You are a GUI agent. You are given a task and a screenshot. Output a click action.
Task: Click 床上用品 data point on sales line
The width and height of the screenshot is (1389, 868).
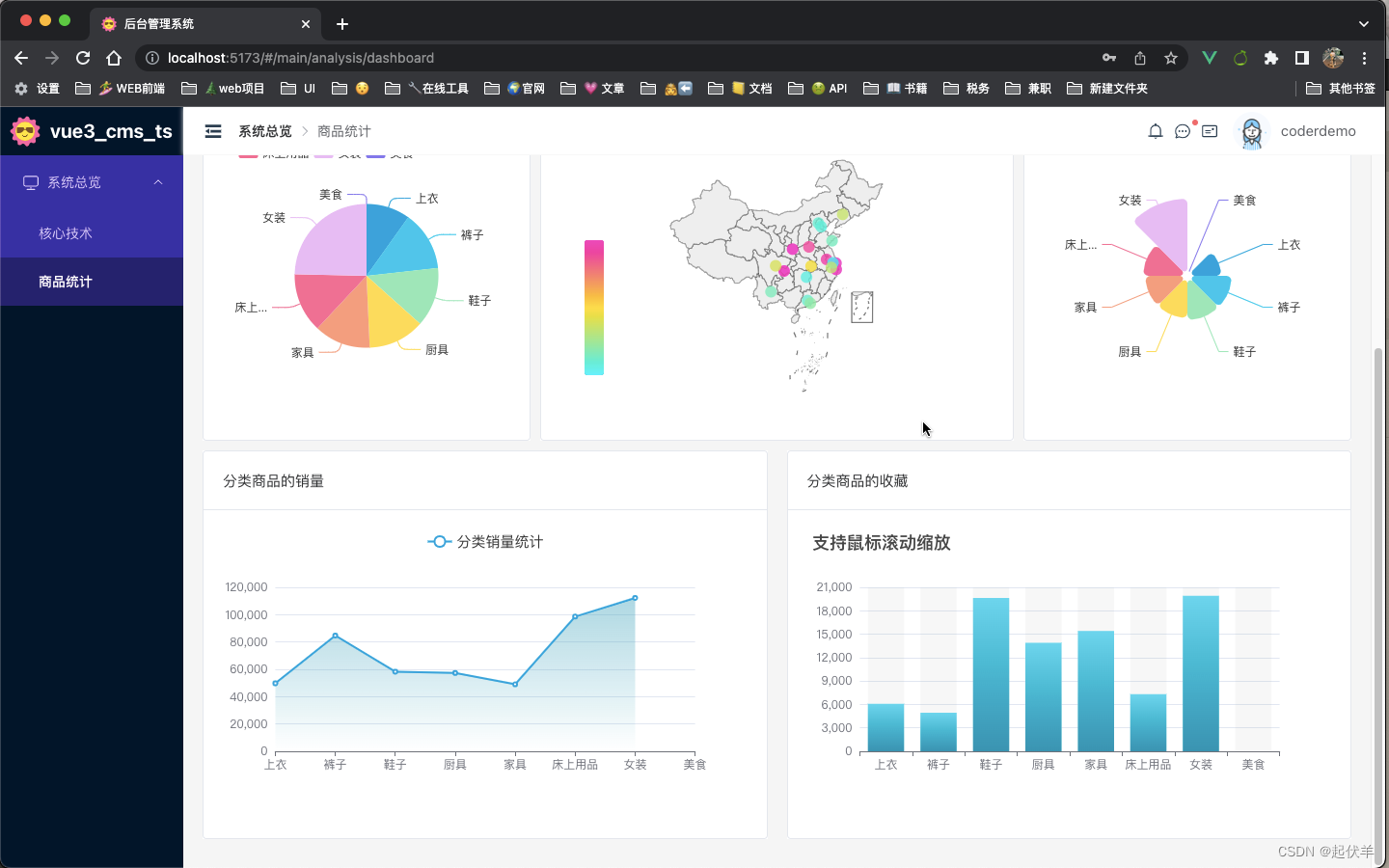click(x=575, y=616)
